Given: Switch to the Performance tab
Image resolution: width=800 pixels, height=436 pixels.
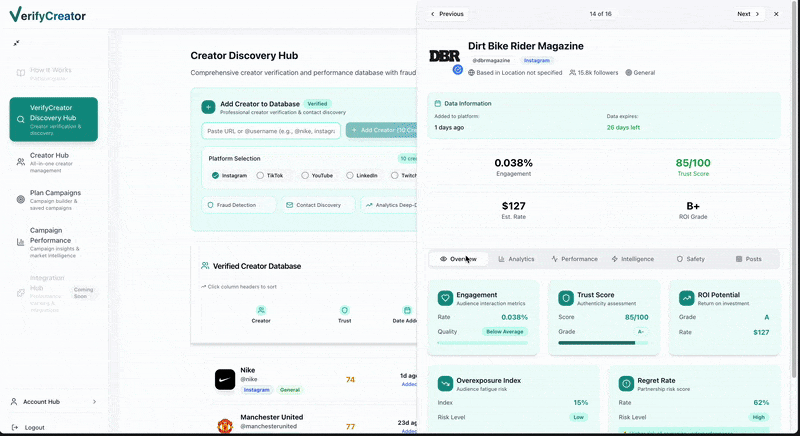Looking at the screenshot, I should [574, 259].
